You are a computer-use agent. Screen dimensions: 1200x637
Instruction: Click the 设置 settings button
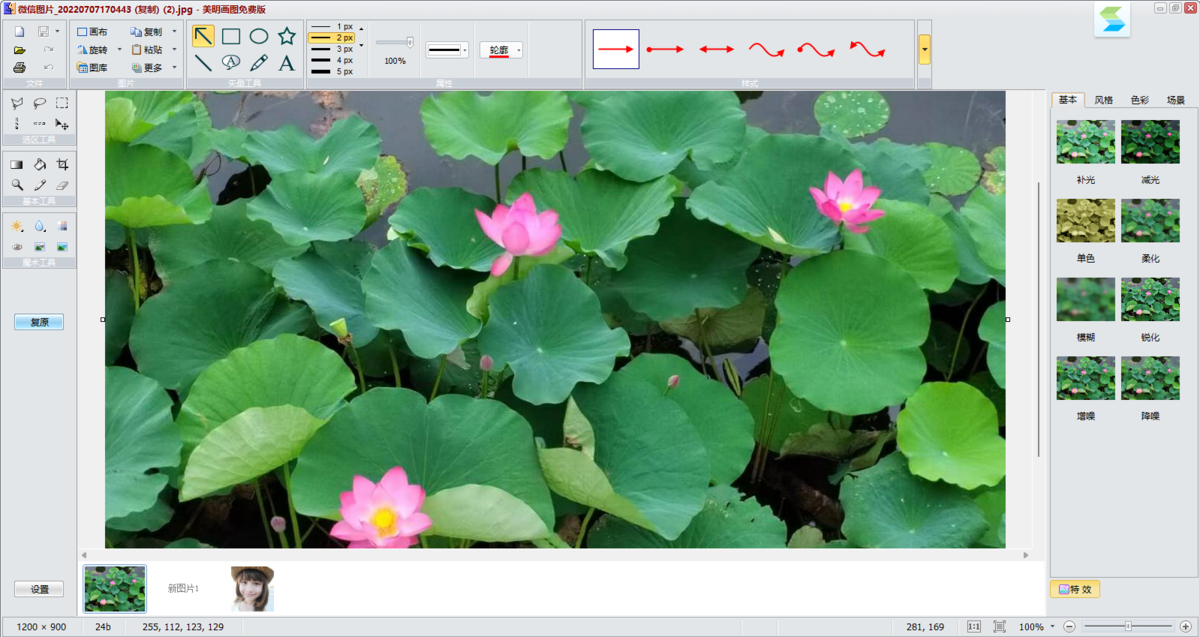point(39,589)
